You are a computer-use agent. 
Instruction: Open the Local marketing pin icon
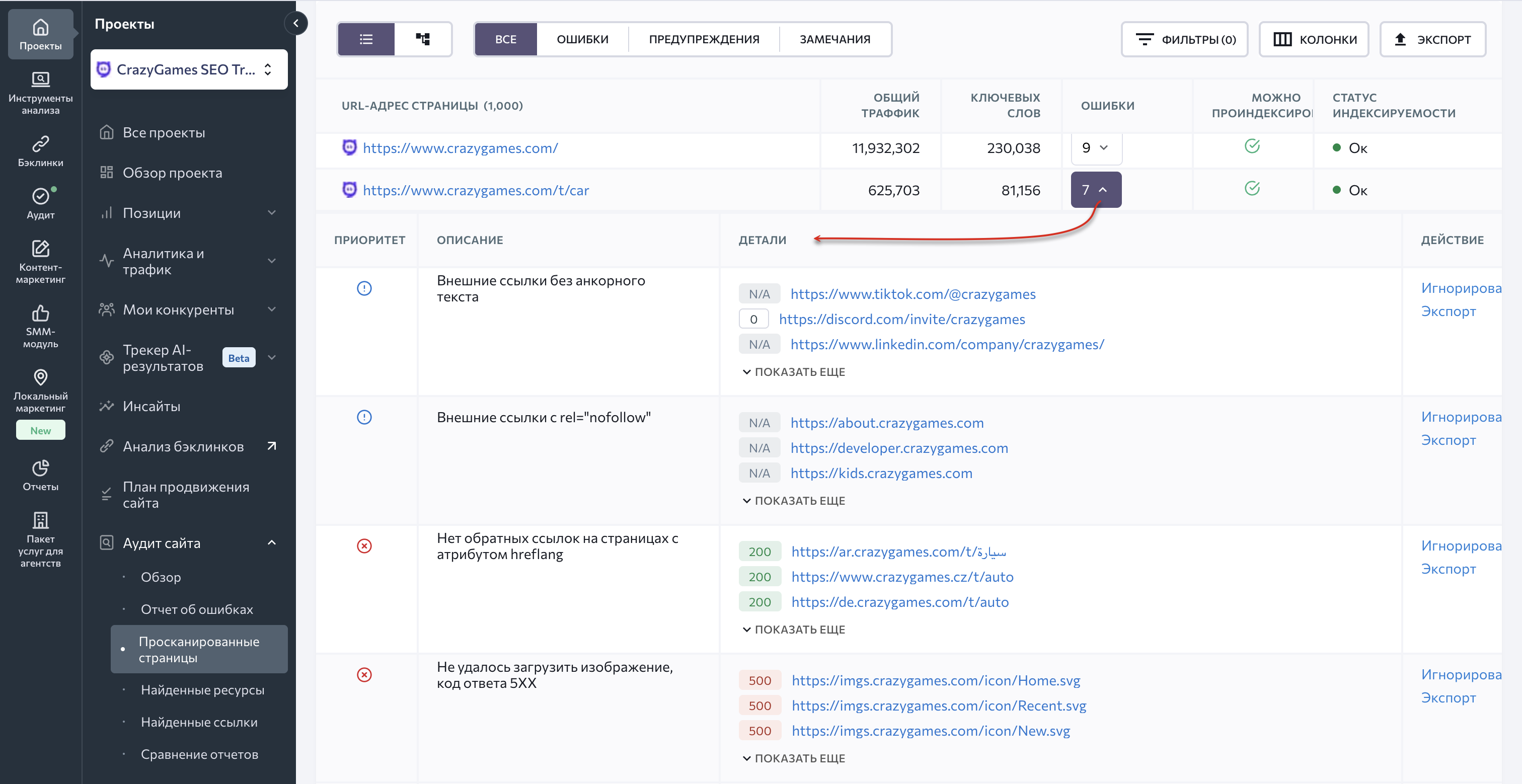(x=40, y=377)
